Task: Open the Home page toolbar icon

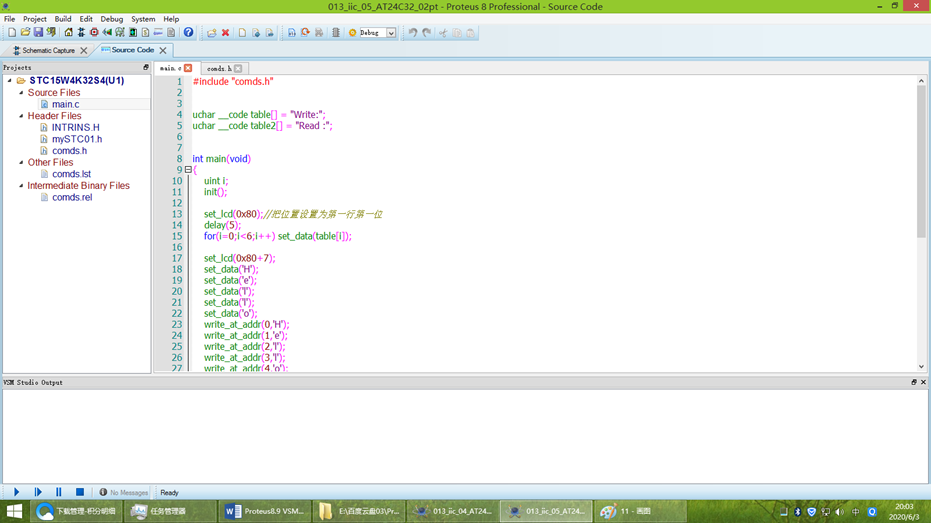Action: coord(68,33)
